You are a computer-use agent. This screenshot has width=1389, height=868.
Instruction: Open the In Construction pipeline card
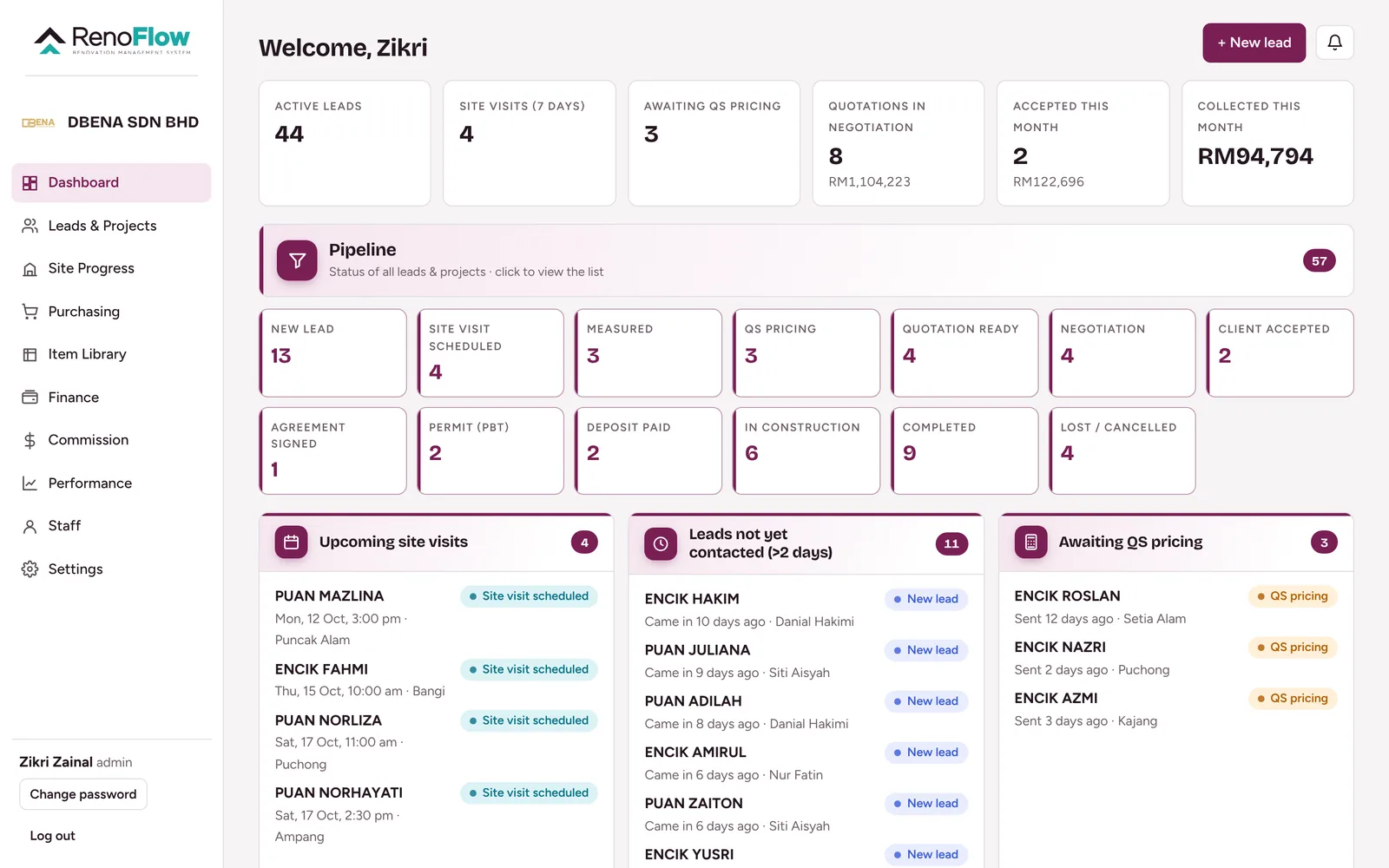pyautogui.click(x=806, y=451)
